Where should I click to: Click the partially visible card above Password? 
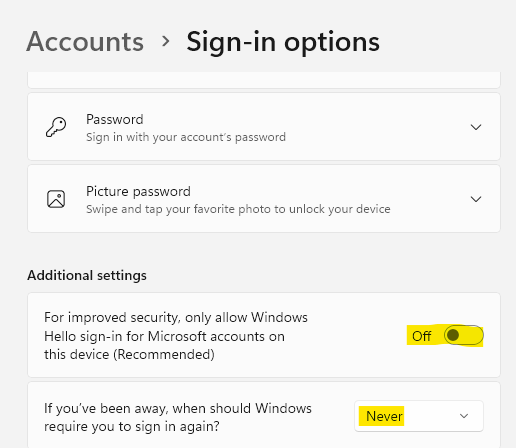[x=264, y=80]
